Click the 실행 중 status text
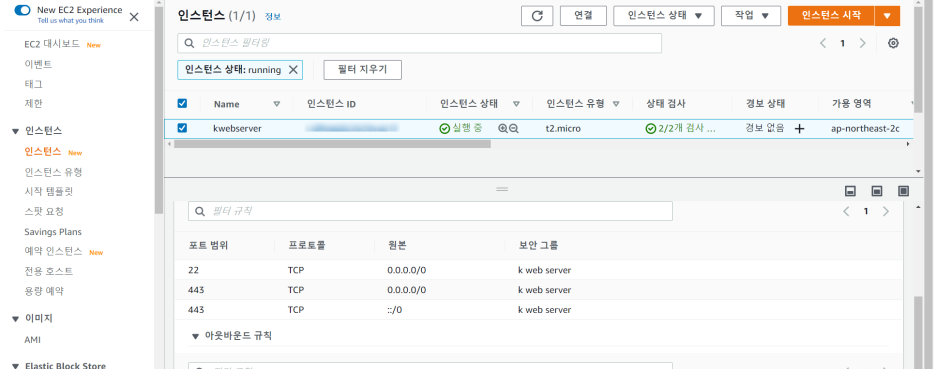This screenshot has width=936, height=369. click(x=467, y=128)
